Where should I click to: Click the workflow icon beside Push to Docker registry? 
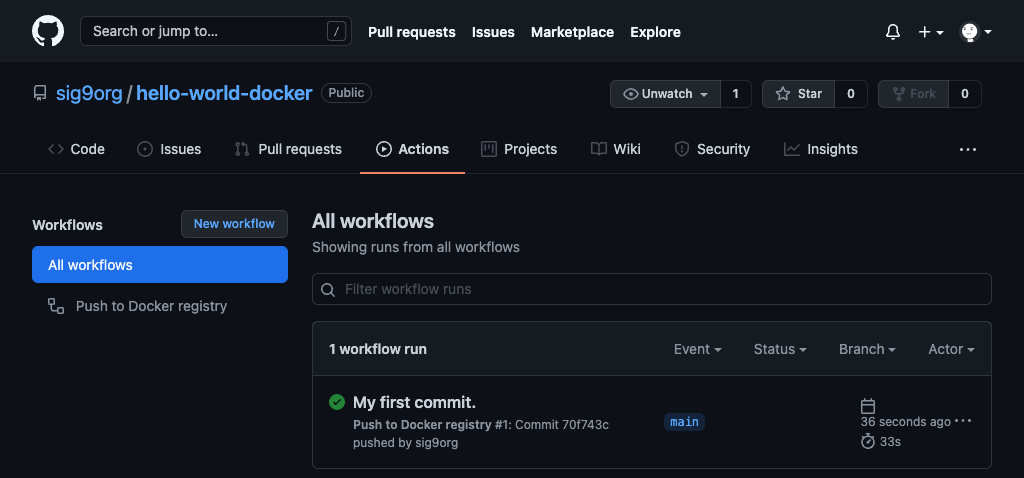tap(56, 306)
